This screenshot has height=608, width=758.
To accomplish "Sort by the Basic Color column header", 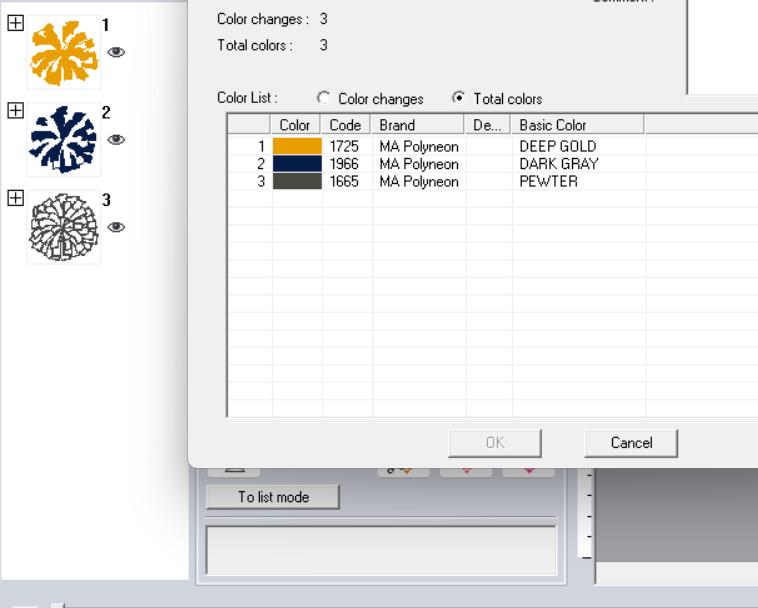I will (x=578, y=125).
